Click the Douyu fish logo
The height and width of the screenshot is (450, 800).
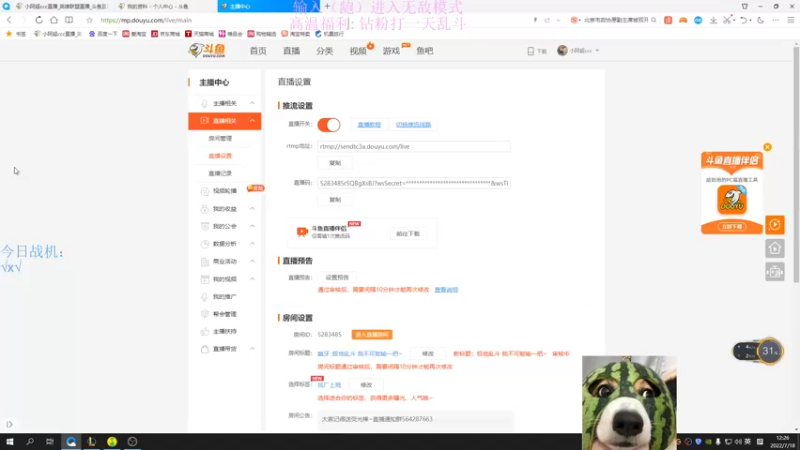207,50
